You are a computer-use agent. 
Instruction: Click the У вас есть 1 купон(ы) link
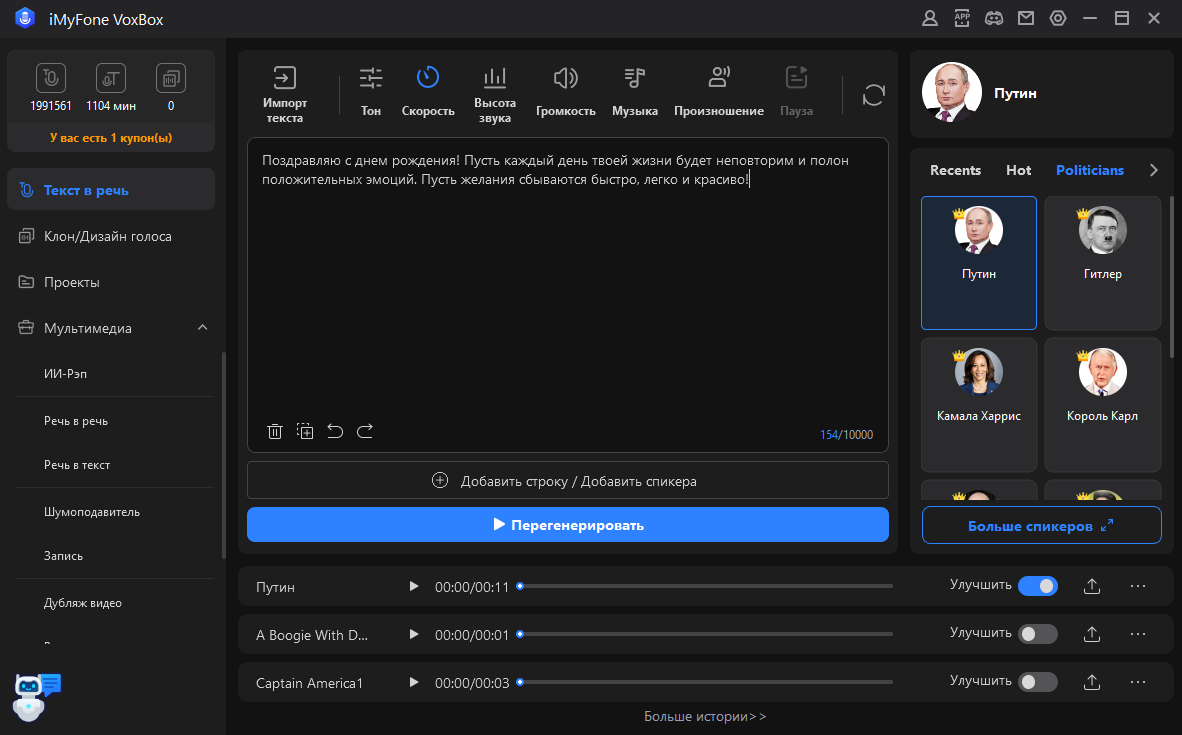[x=111, y=137]
